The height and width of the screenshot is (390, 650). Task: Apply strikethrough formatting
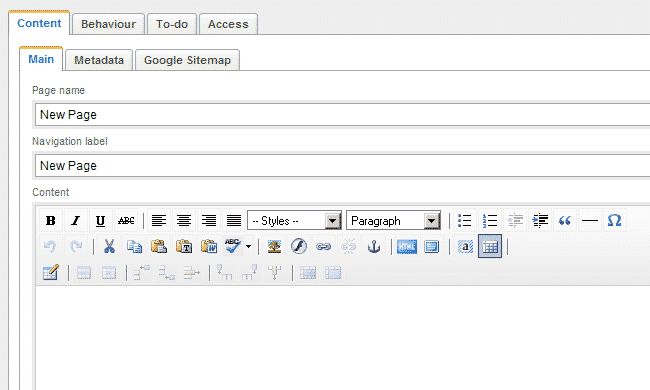click(126, 220)
